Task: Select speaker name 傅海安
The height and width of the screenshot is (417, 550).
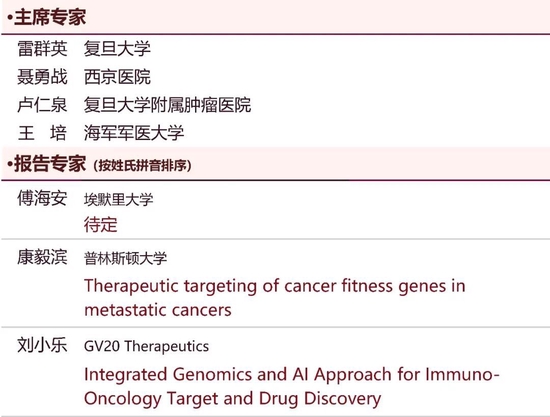Action: 42,198
